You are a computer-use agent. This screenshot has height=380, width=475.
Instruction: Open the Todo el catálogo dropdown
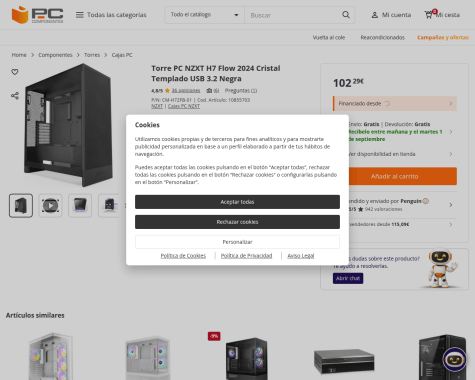point(204,15)
